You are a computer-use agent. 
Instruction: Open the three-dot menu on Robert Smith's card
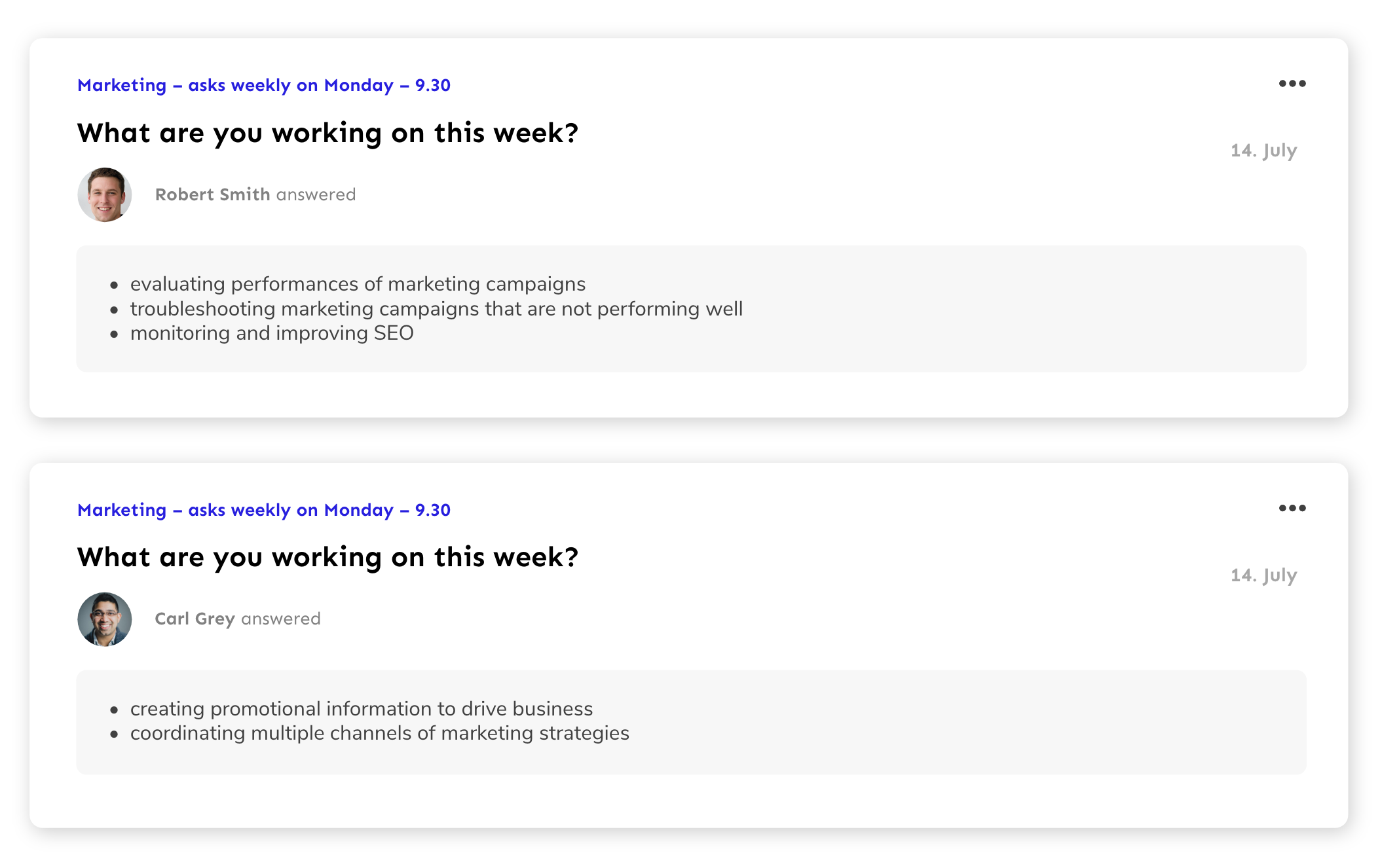pyautogui.click(x=1292, y=84)
